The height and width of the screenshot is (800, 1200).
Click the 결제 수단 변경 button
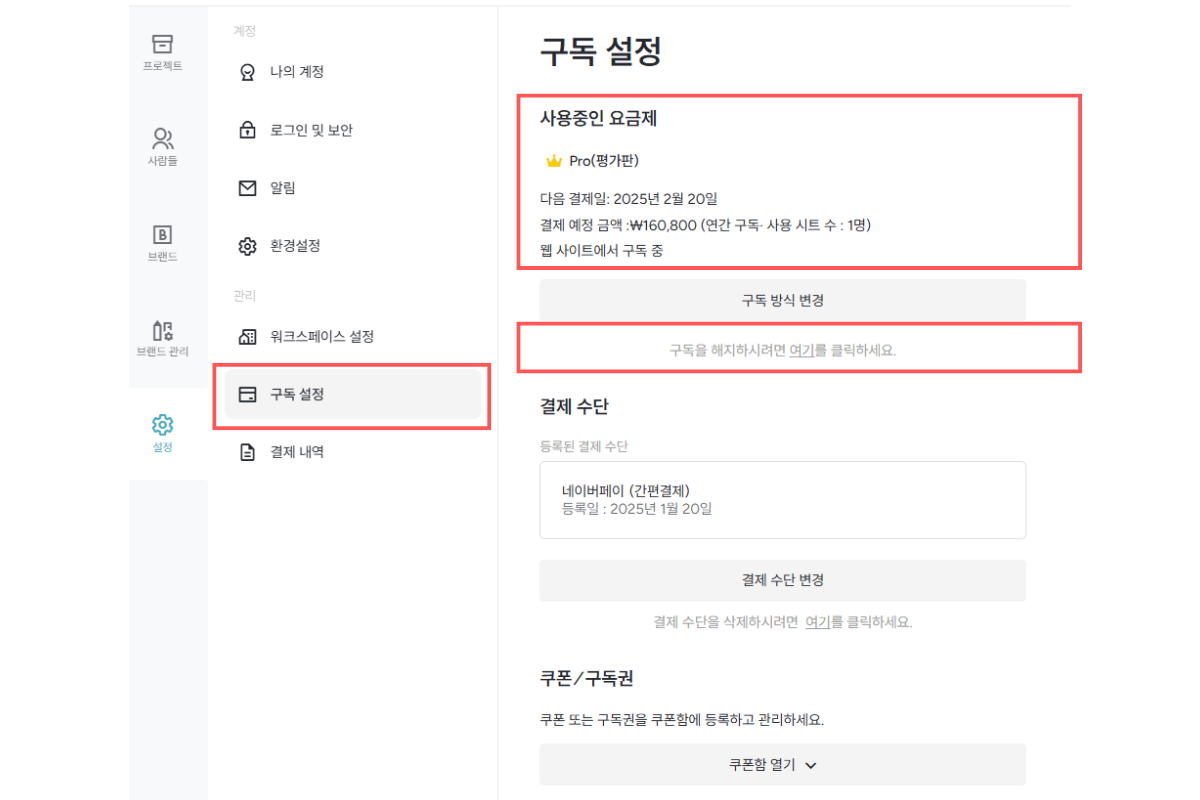(x=782, y=580)
